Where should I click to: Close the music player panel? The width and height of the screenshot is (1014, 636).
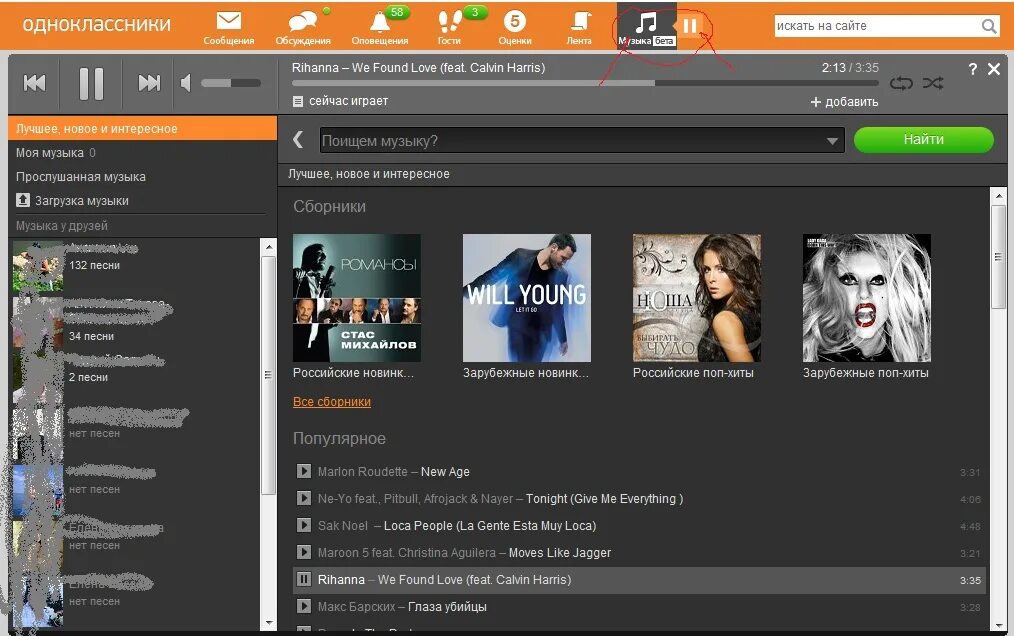click(994, 69)
